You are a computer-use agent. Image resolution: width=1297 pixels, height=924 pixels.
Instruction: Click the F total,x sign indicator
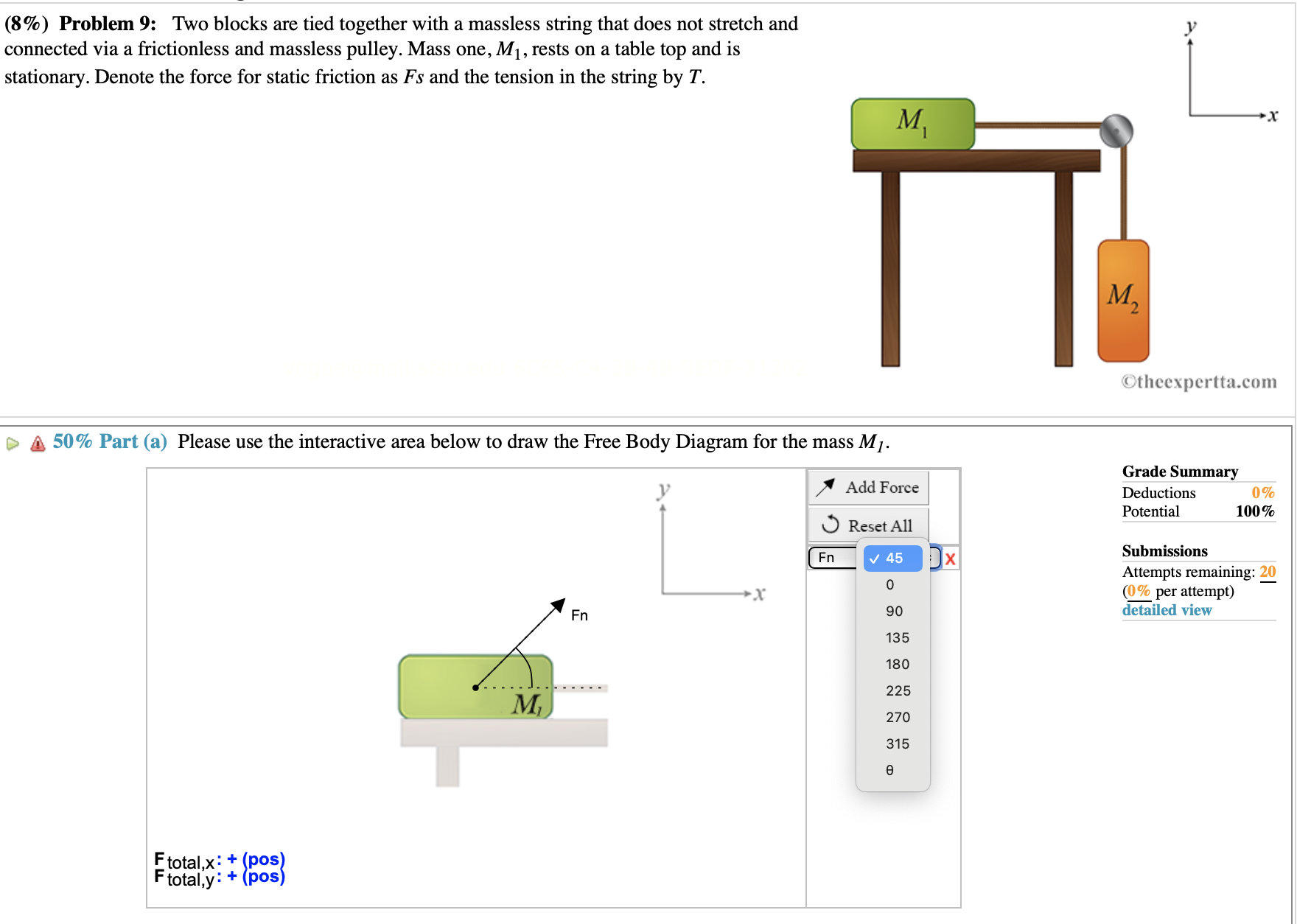(256, 859)
